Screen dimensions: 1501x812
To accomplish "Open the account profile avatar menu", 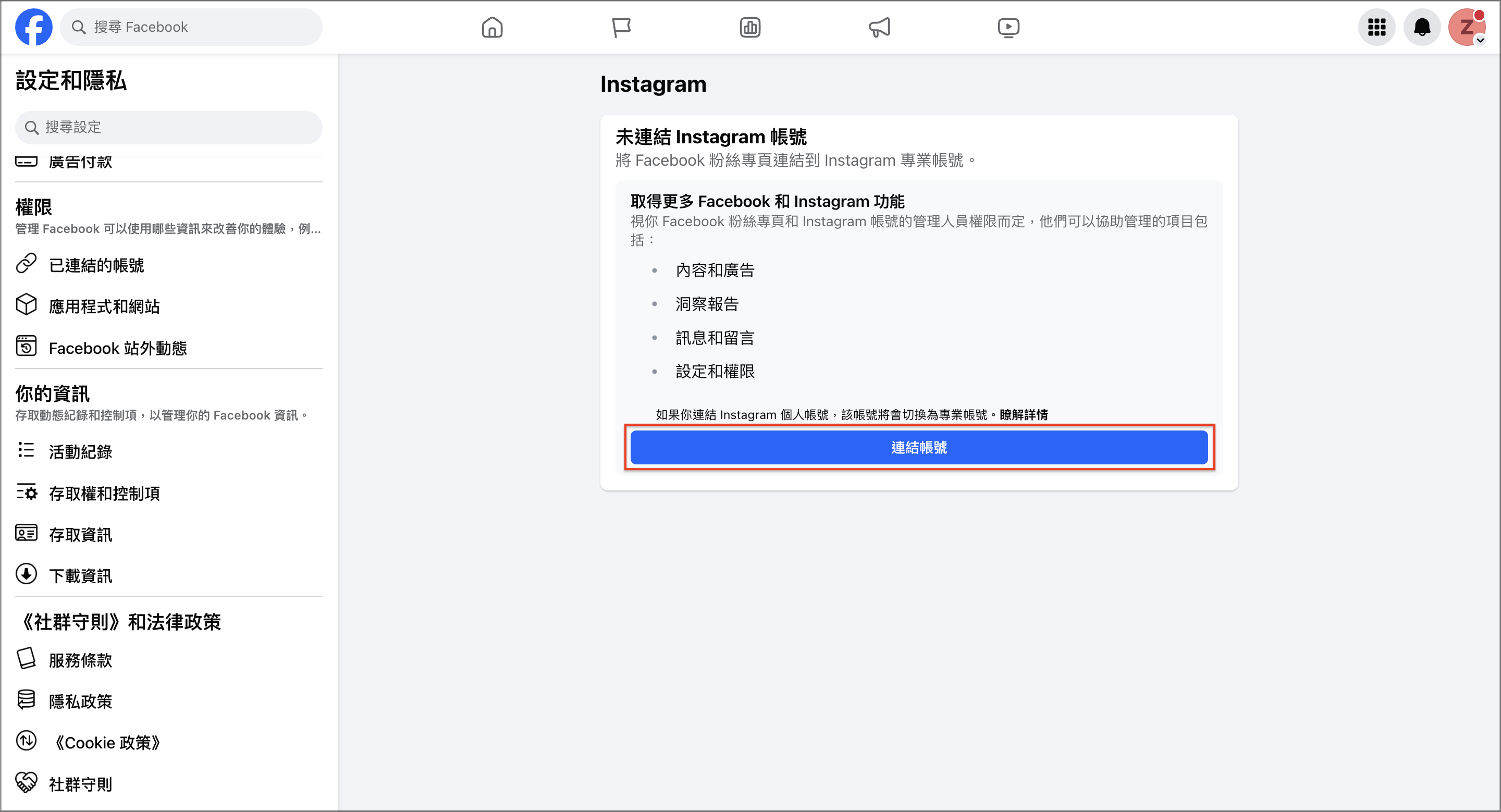I will (x=1467, y=27).
